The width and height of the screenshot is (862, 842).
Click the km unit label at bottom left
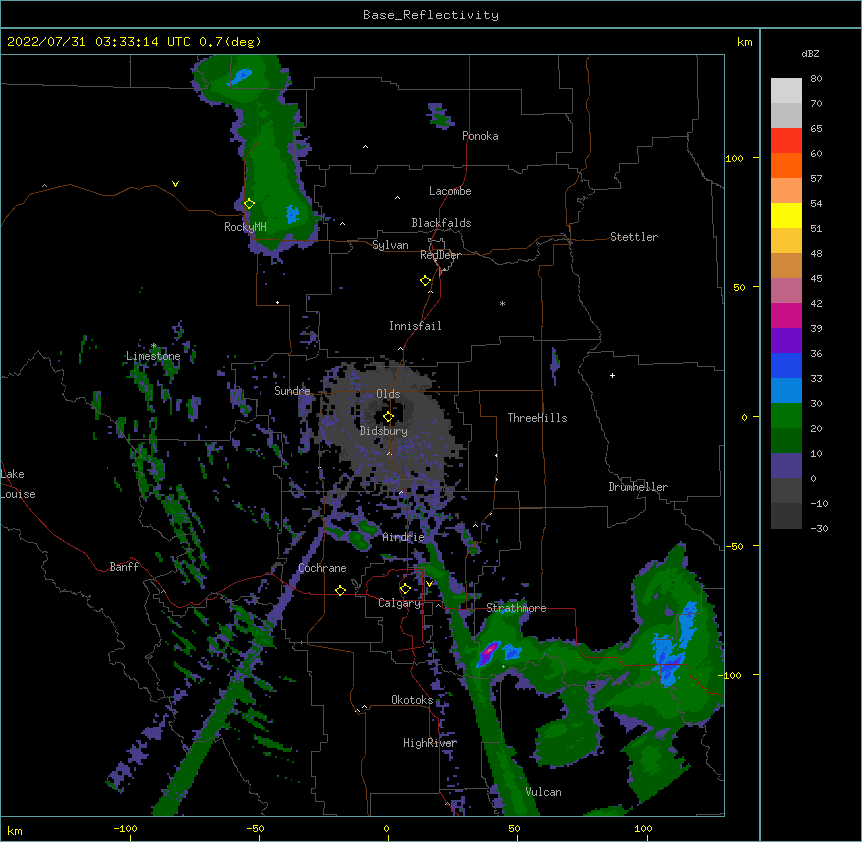pyautogui.click(x=15, y=831)
